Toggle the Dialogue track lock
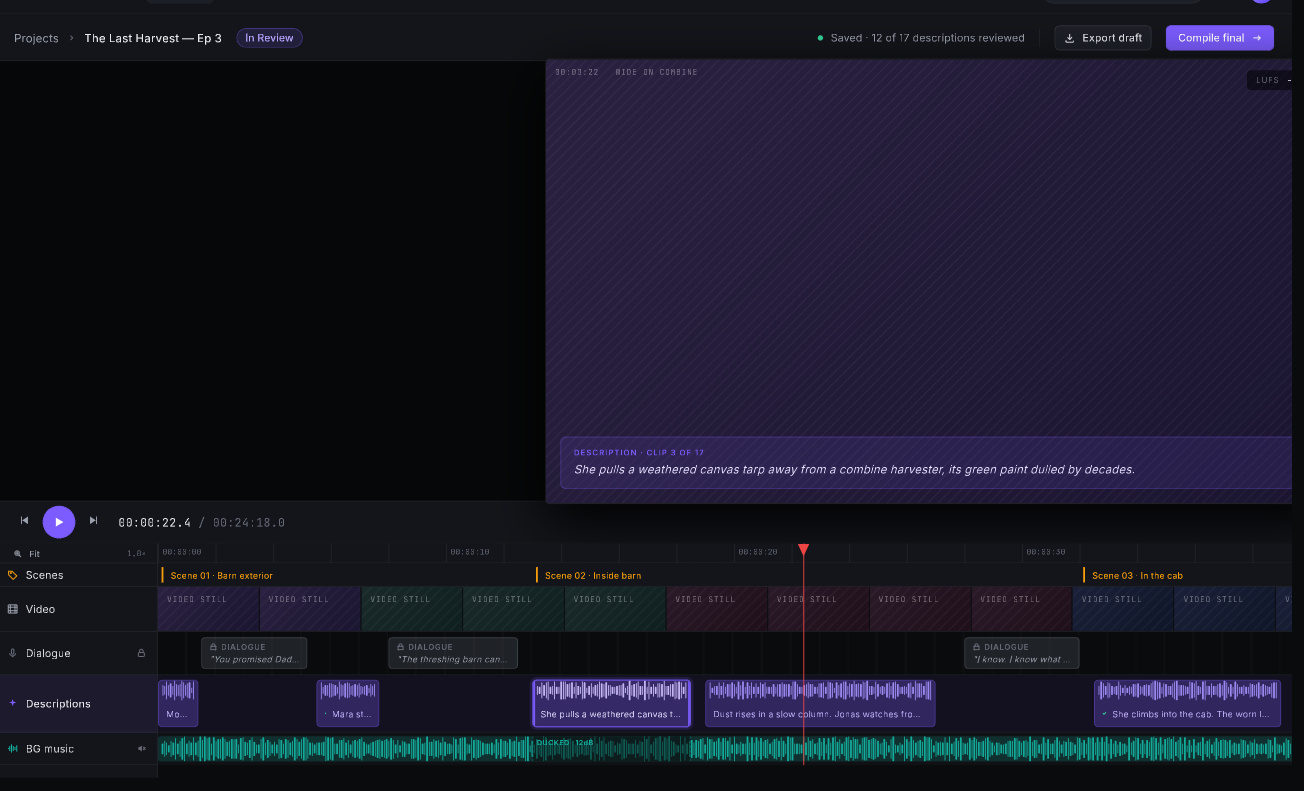Screen dimensions: 1304x791 point(141,653)
